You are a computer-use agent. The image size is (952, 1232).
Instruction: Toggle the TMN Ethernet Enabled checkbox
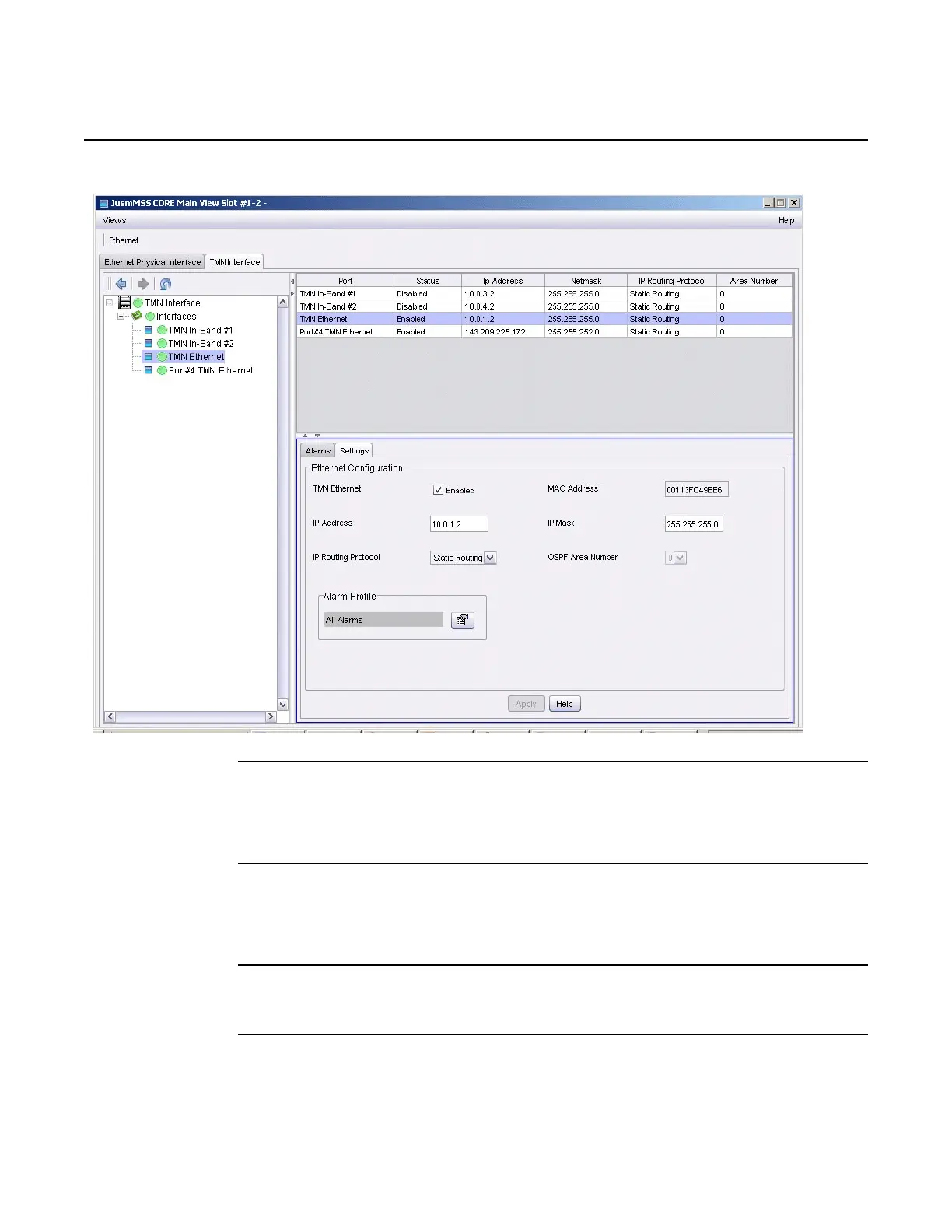point(438,490)
